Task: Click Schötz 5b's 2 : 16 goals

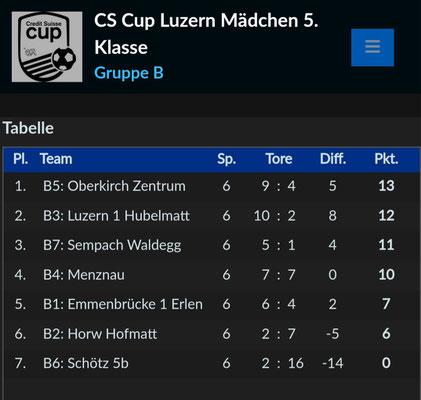Action: click(x=282, y=363)
